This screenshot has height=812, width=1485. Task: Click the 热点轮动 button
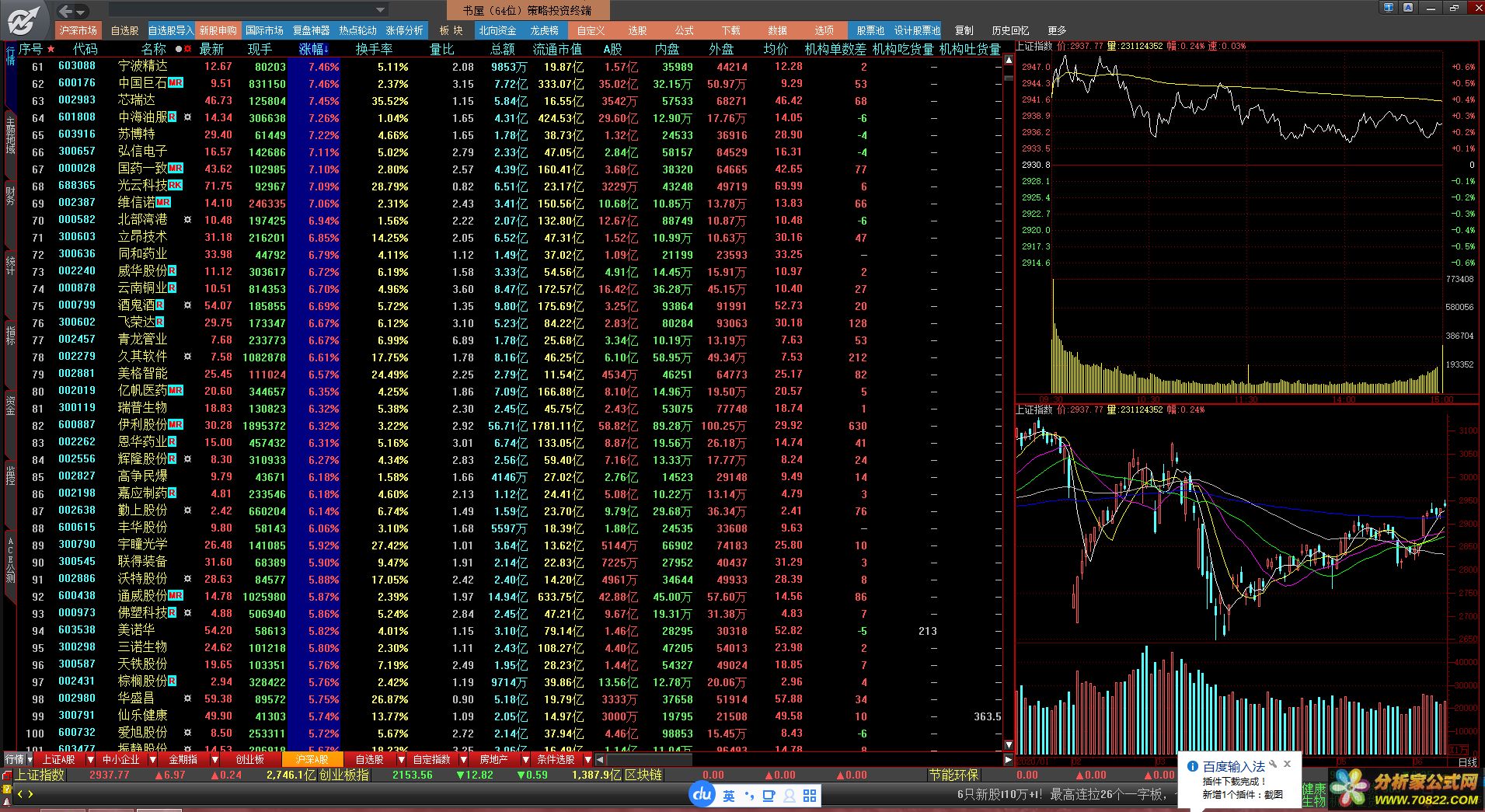pyautogui.click(x=357, y=30)
